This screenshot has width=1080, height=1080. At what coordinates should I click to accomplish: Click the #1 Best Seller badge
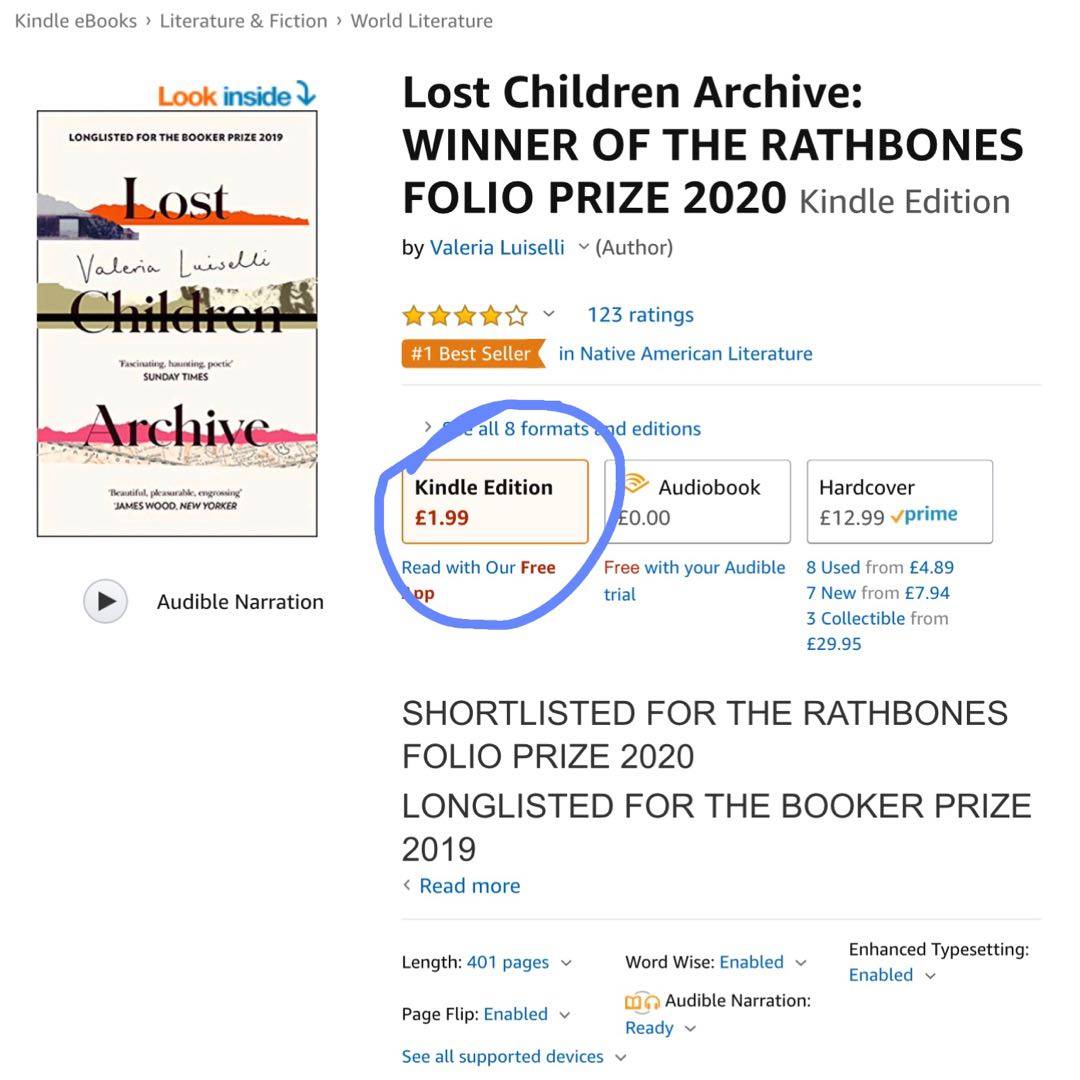pyautogui.click(x=472, y=354)
